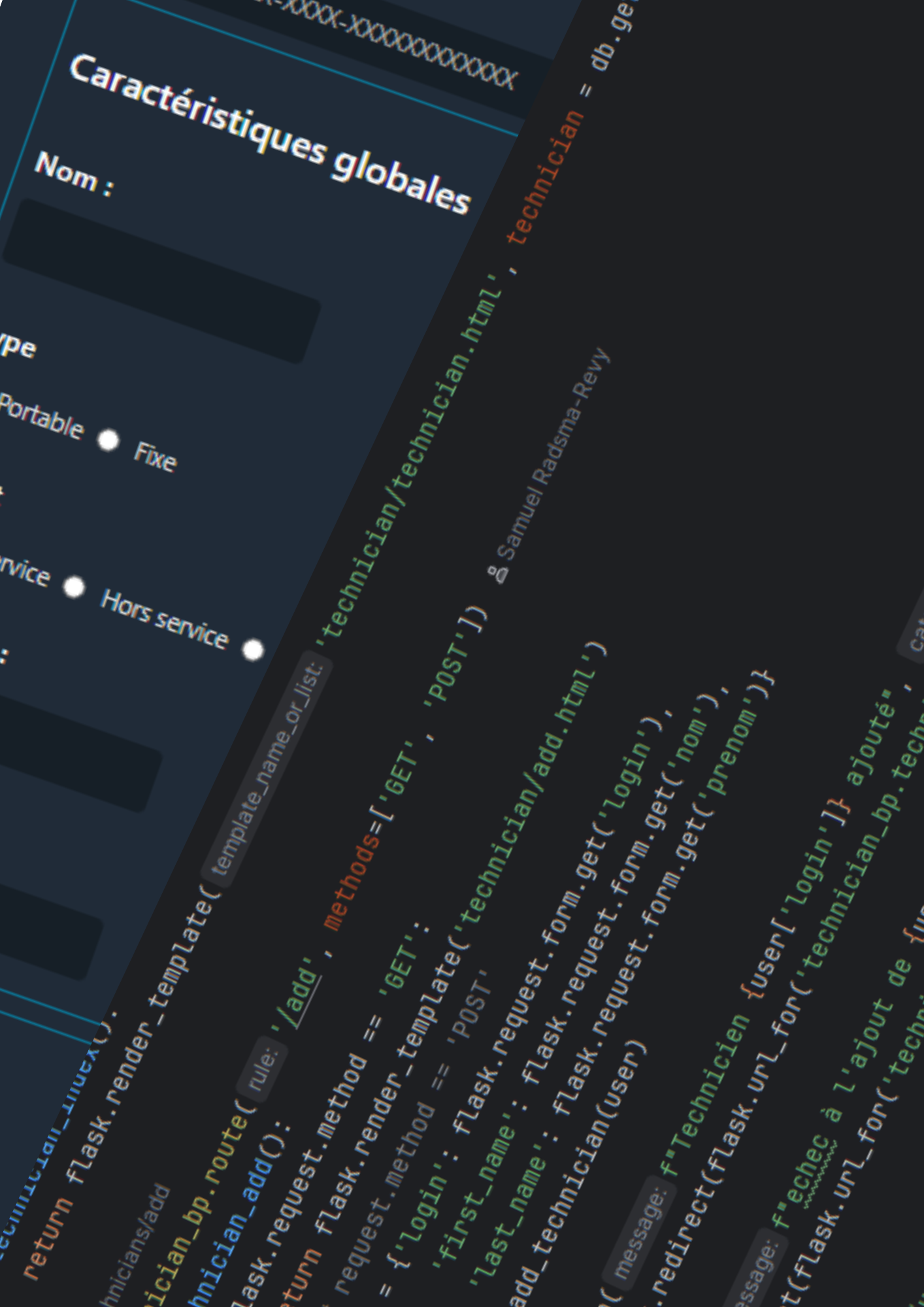Click the 'Nom :' label

[x=74, y=173]
